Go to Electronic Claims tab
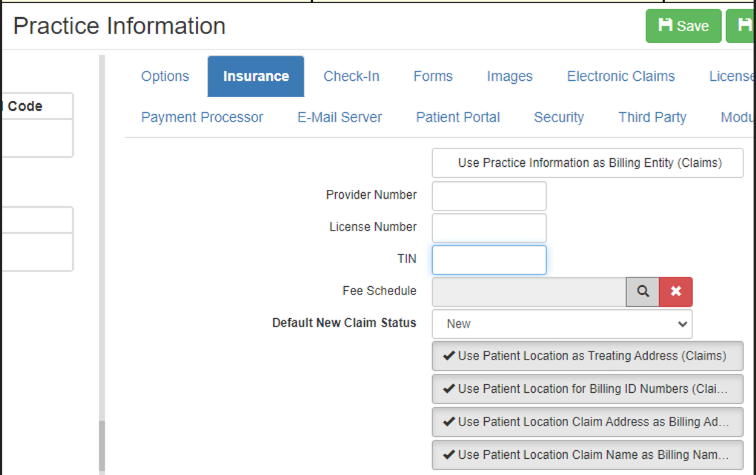 (x=621, y=76)
